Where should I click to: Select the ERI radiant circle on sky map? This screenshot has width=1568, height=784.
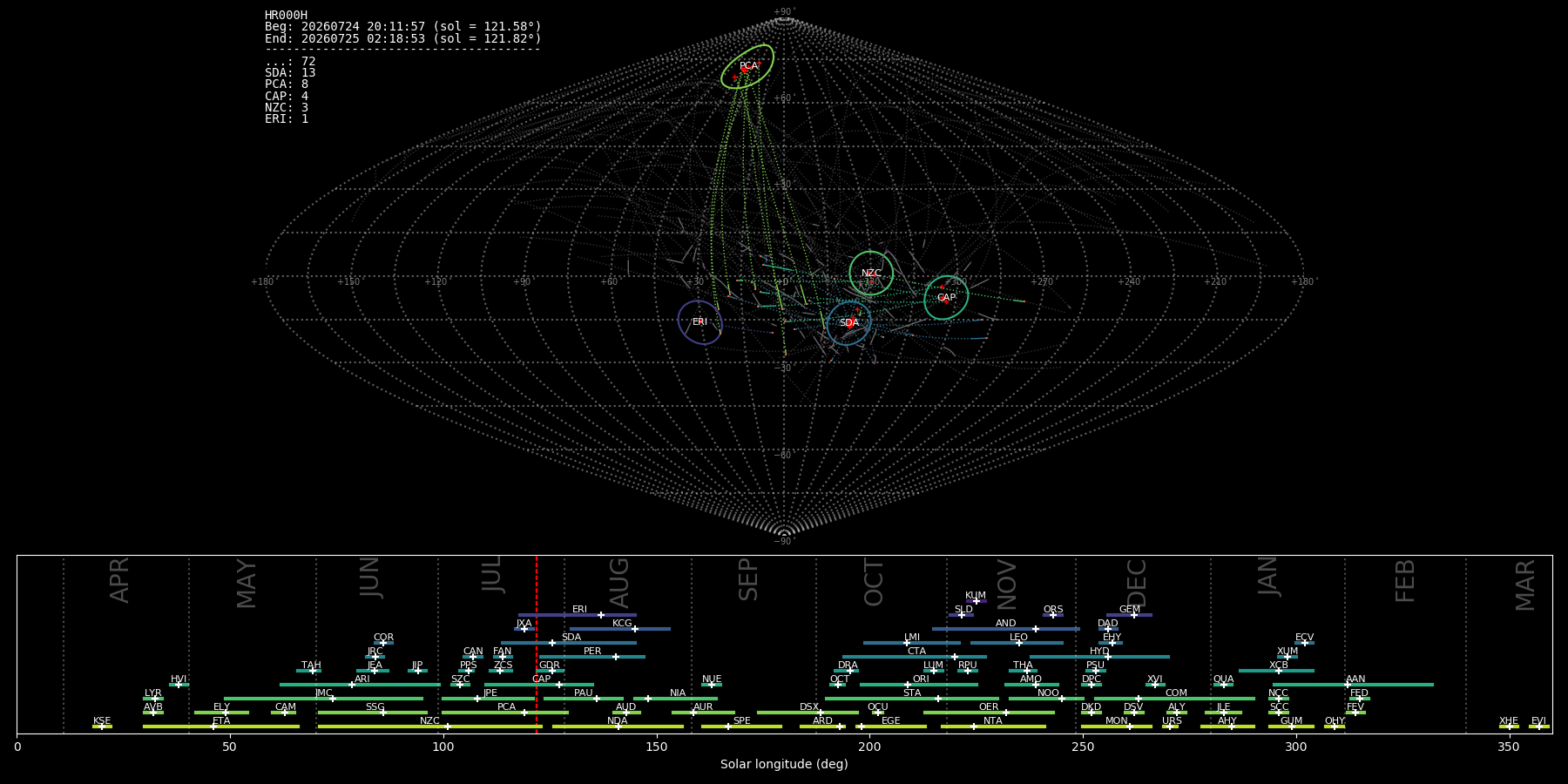coord(700,322)
